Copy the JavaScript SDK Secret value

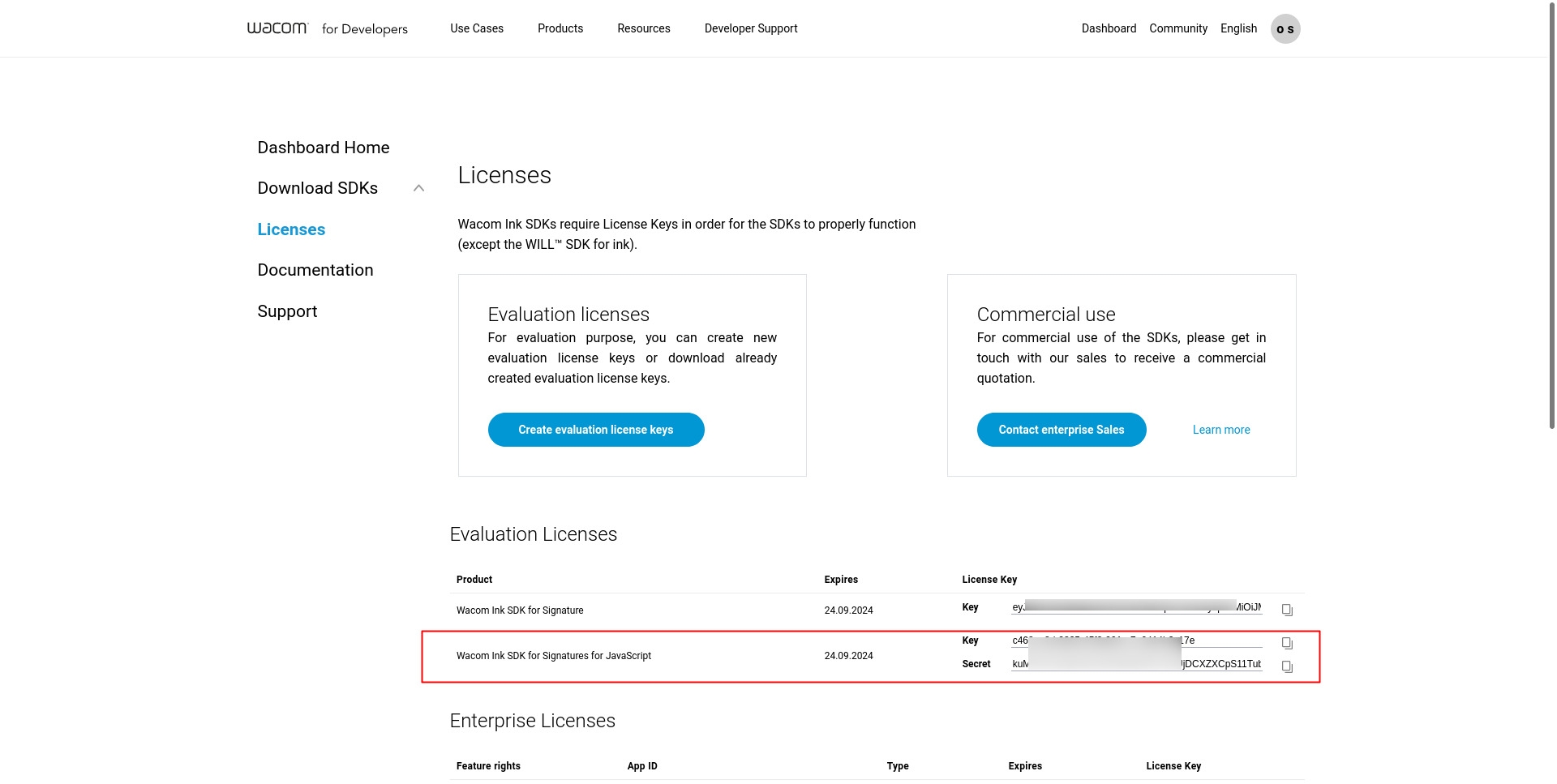pos(1286,666)
